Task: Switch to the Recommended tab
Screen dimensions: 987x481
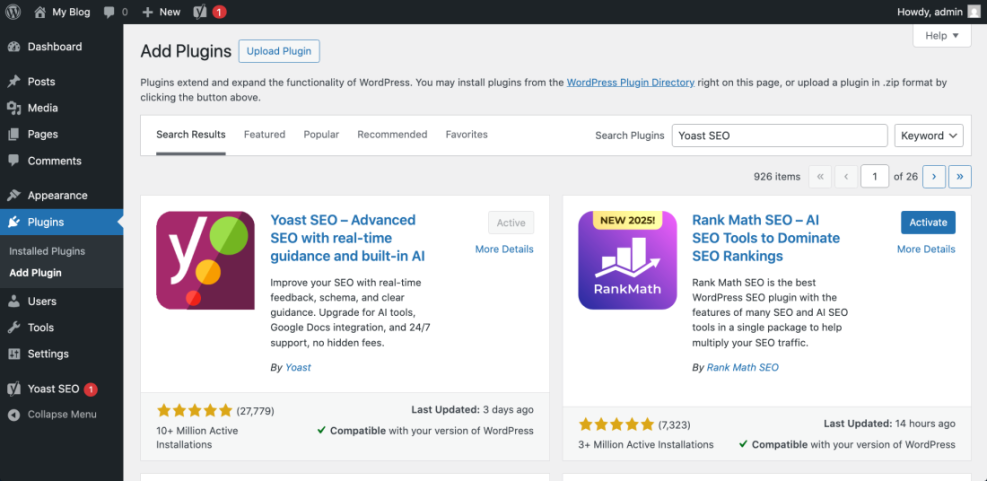Action: click(392, 134)
